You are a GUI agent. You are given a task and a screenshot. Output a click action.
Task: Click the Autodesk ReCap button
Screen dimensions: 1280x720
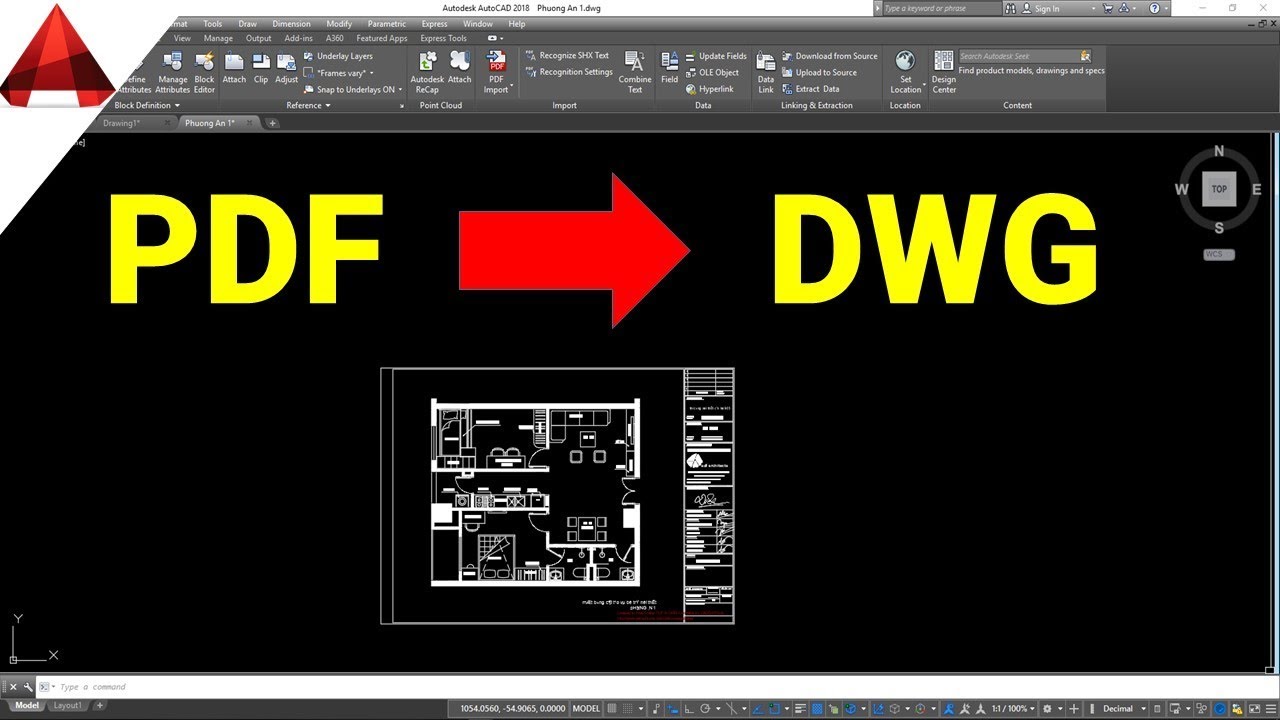(427, 72)
